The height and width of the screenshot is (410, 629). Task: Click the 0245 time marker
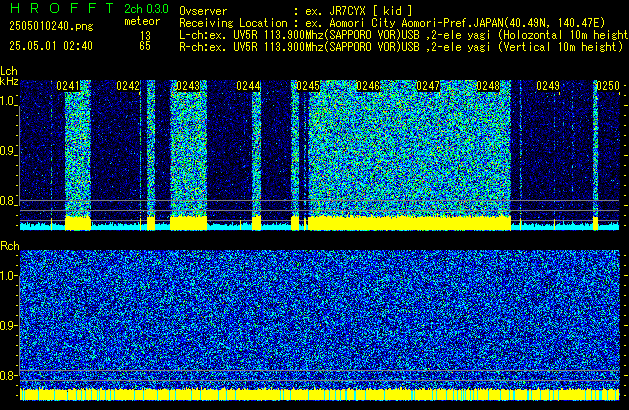tap(308, 86)
